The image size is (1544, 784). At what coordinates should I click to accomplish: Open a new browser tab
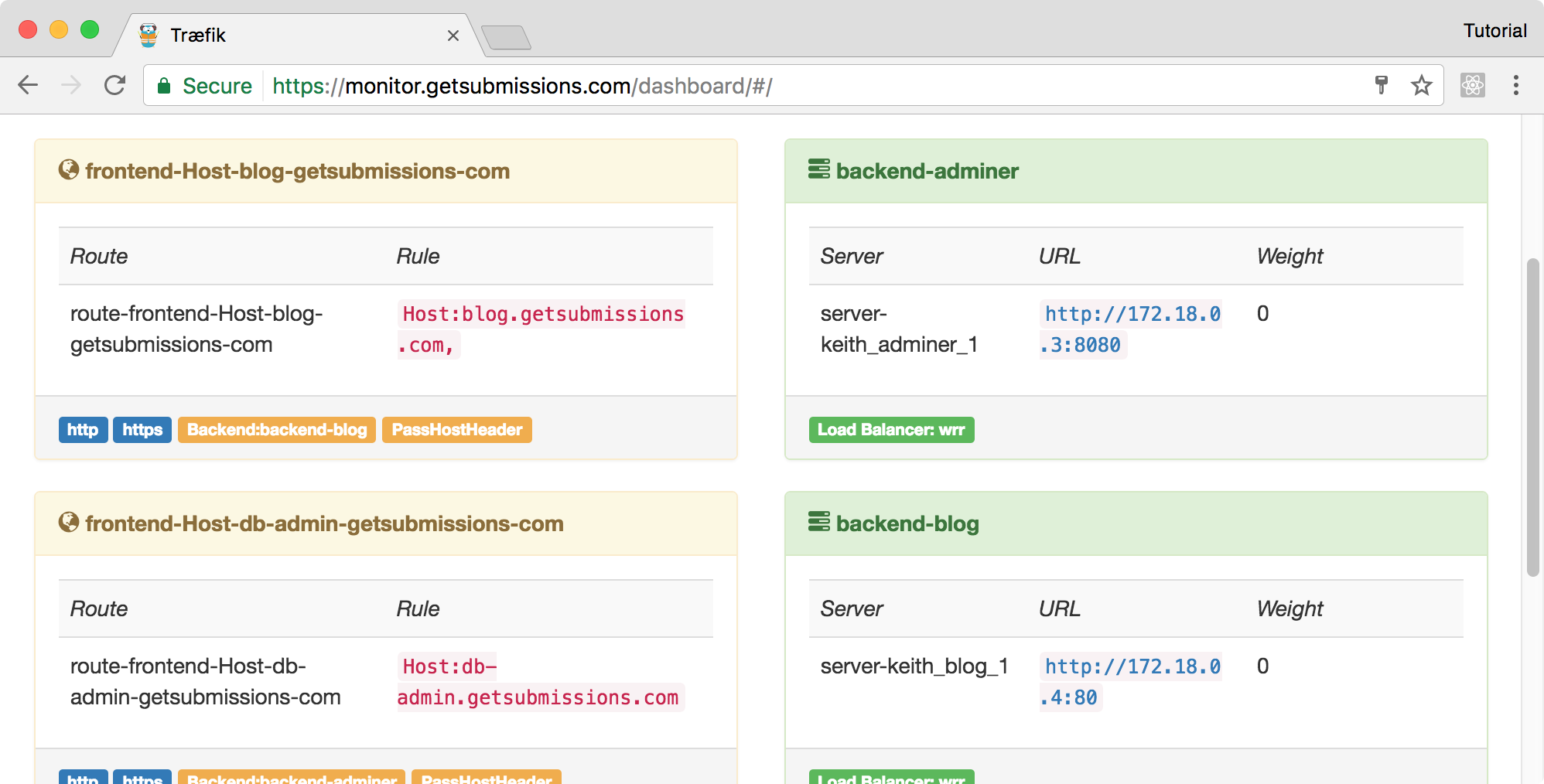[x=506, y=37]
